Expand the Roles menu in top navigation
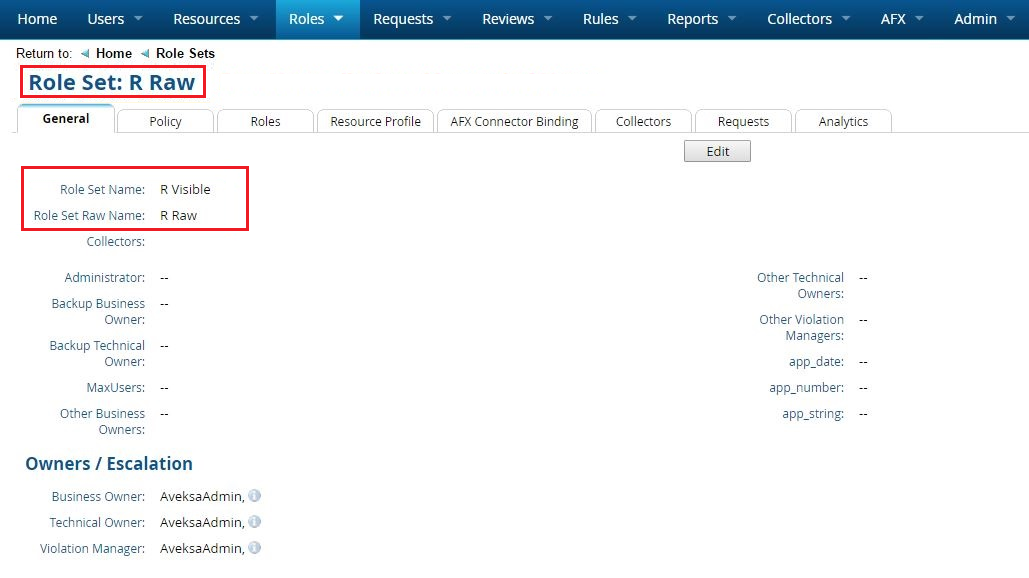The image size is (1029, 578). point(316,19)
